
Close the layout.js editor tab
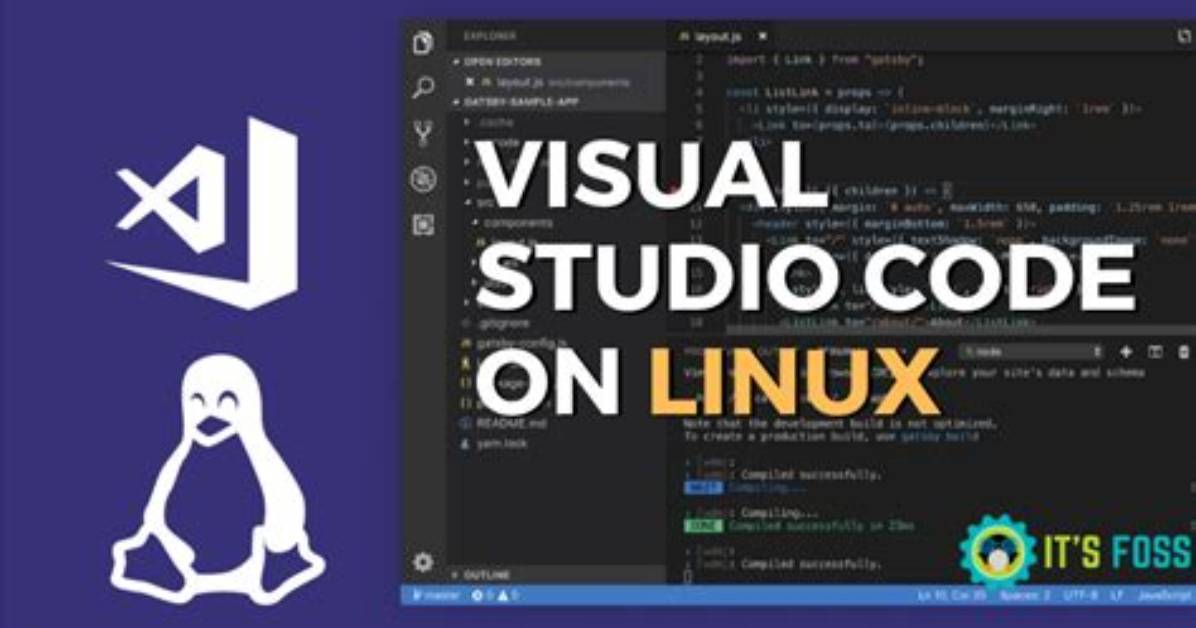point(762,36)
